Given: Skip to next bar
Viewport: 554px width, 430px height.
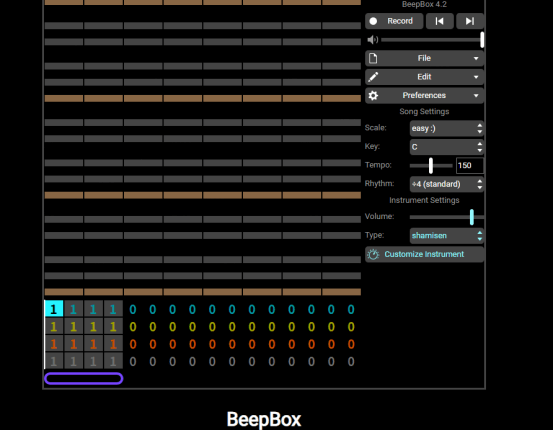Looking at the screenshot, I should click(x=470, y=21).
